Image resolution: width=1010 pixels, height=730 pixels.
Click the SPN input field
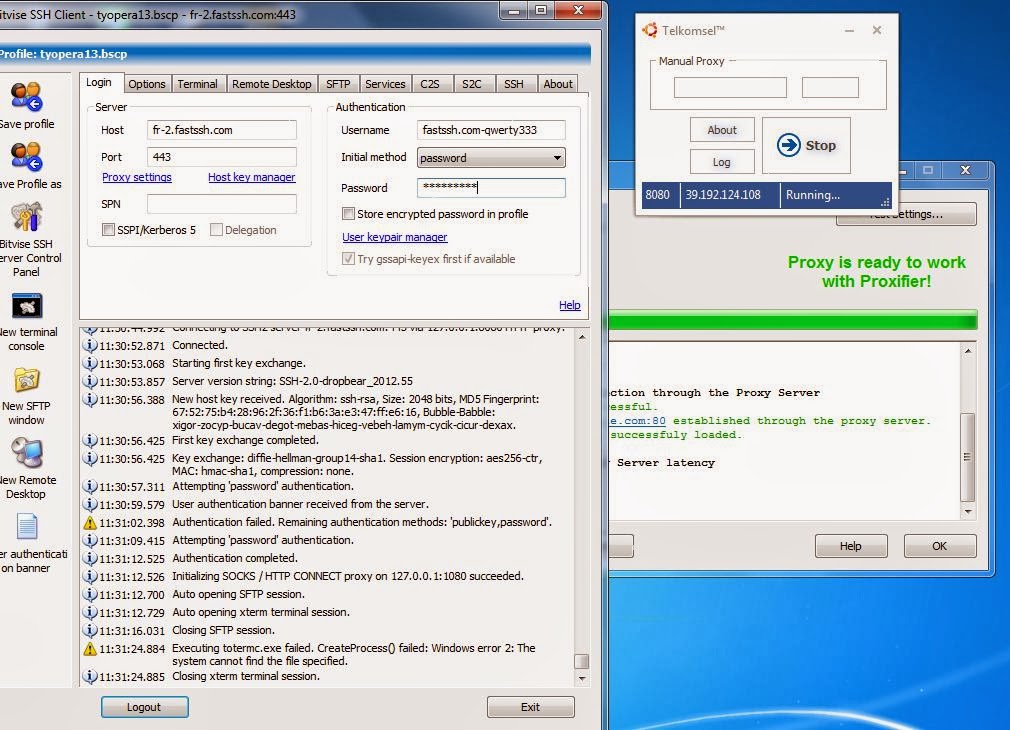point(222,204)
